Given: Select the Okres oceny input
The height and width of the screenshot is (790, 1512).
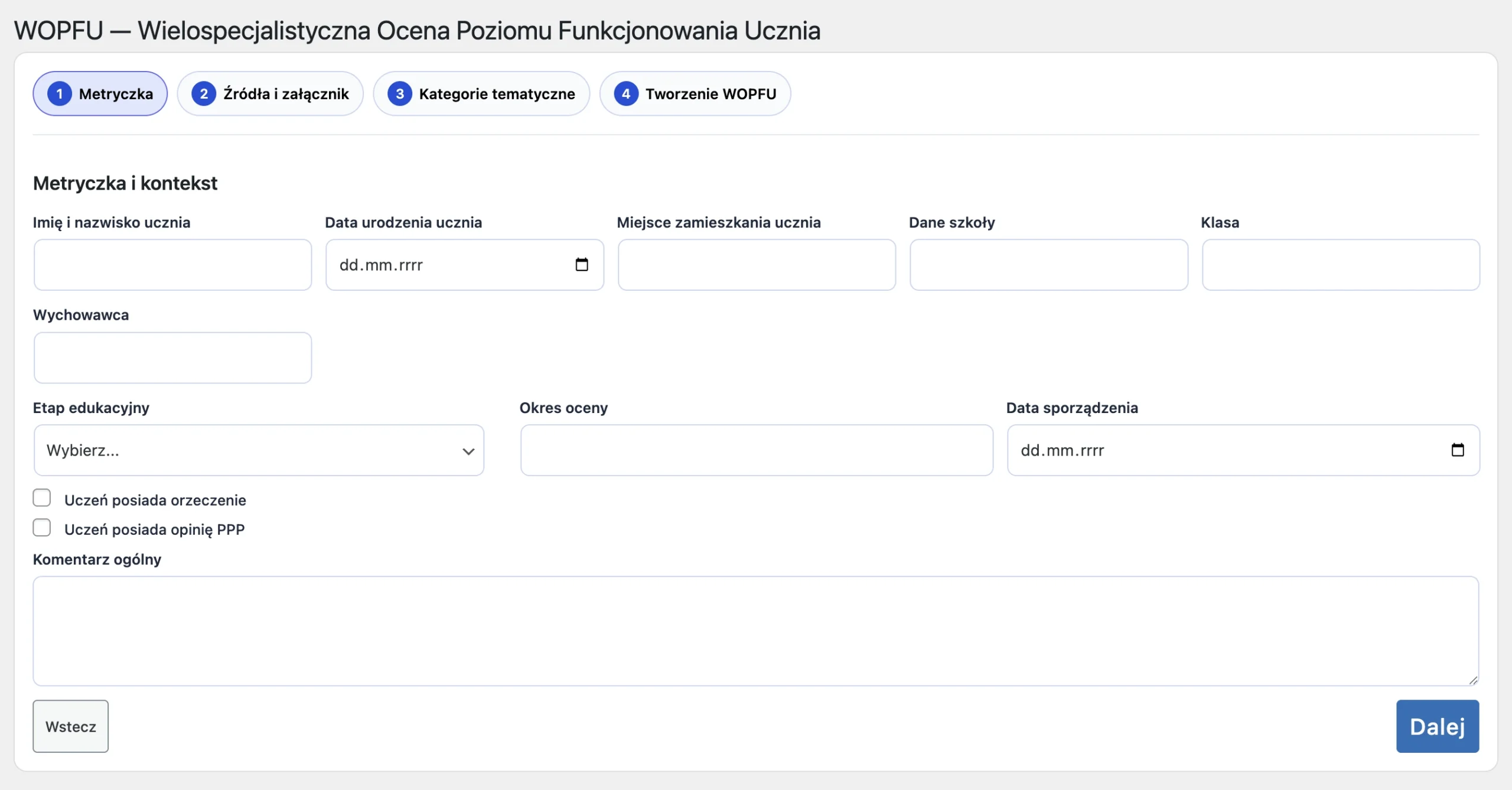Looking at the screenshot, I should [756, 450].
